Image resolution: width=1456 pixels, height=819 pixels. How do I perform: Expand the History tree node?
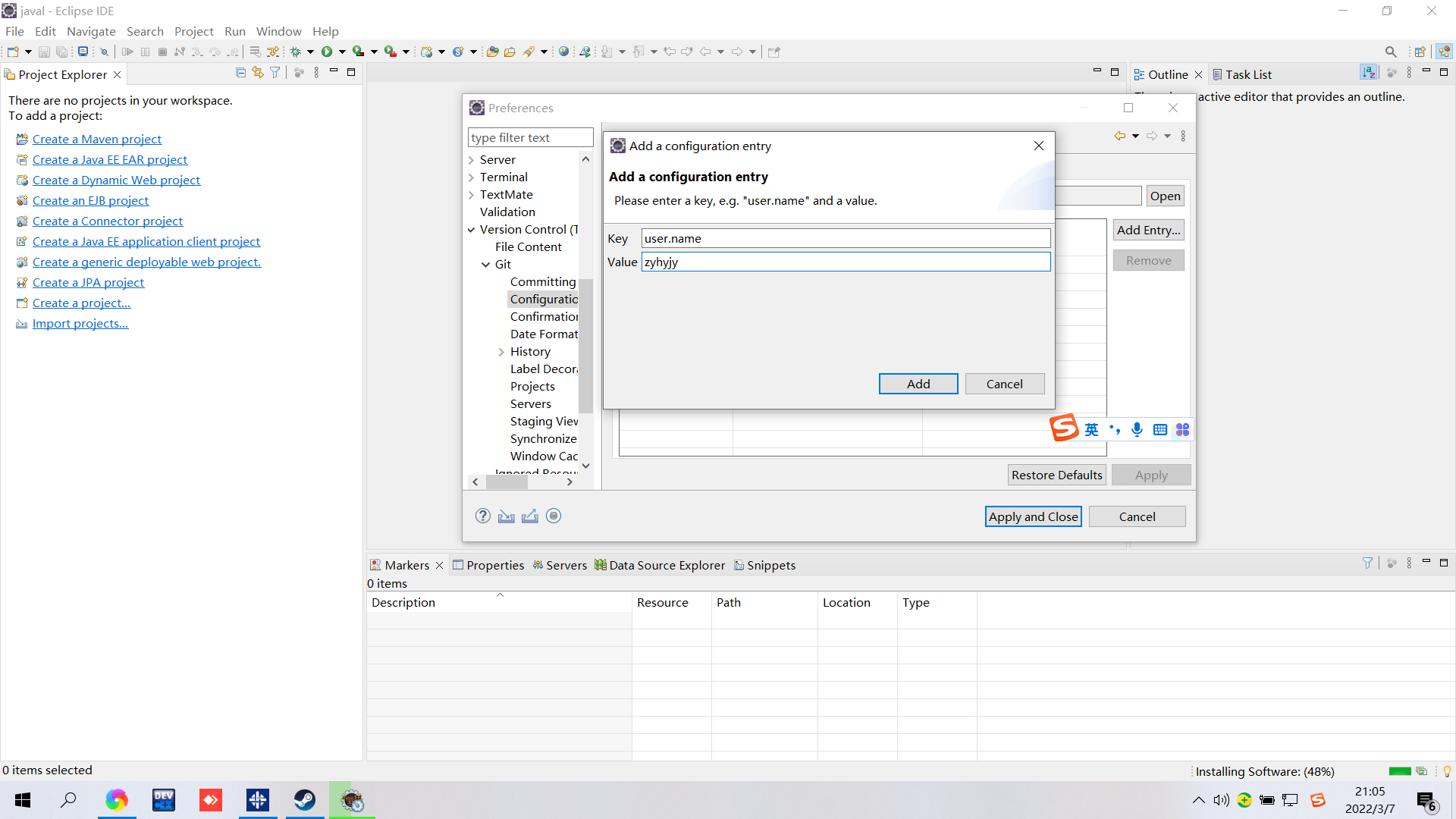click(501, 352)
